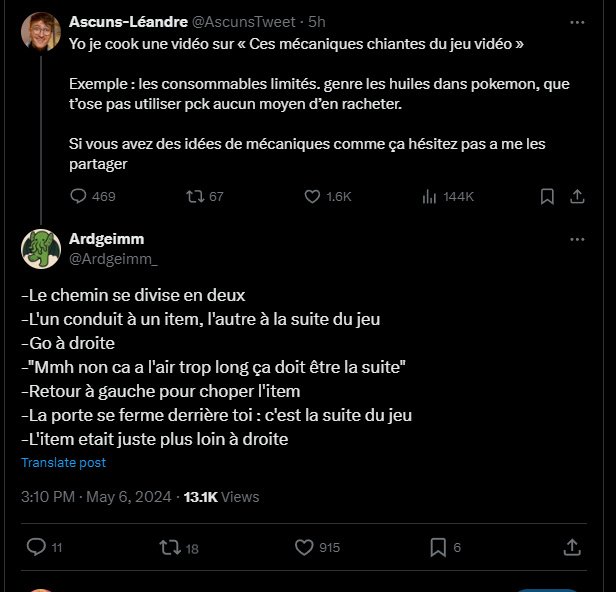Like Ascuns-Léandre's tweet with 1.6K likes
The image size is (616, 592).
(312, 197)
